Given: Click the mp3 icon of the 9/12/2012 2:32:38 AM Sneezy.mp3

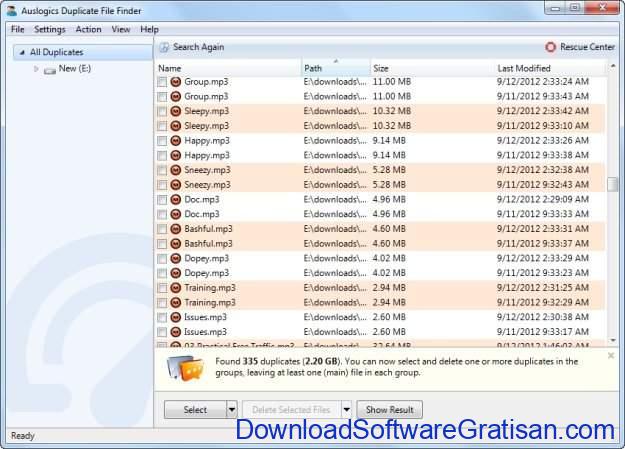Looking at the screenshot, I should pyautogui.click(x=175, y=170).
